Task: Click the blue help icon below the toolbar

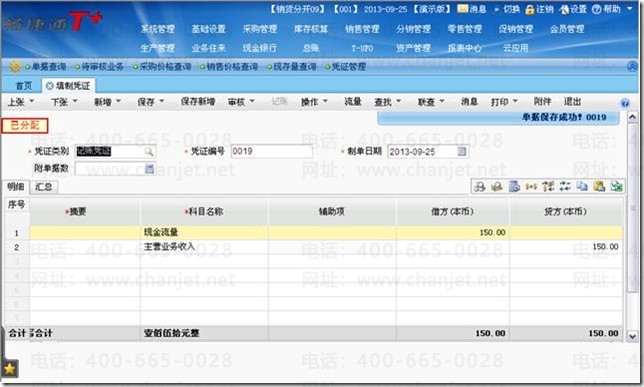Action: [625, 103]
